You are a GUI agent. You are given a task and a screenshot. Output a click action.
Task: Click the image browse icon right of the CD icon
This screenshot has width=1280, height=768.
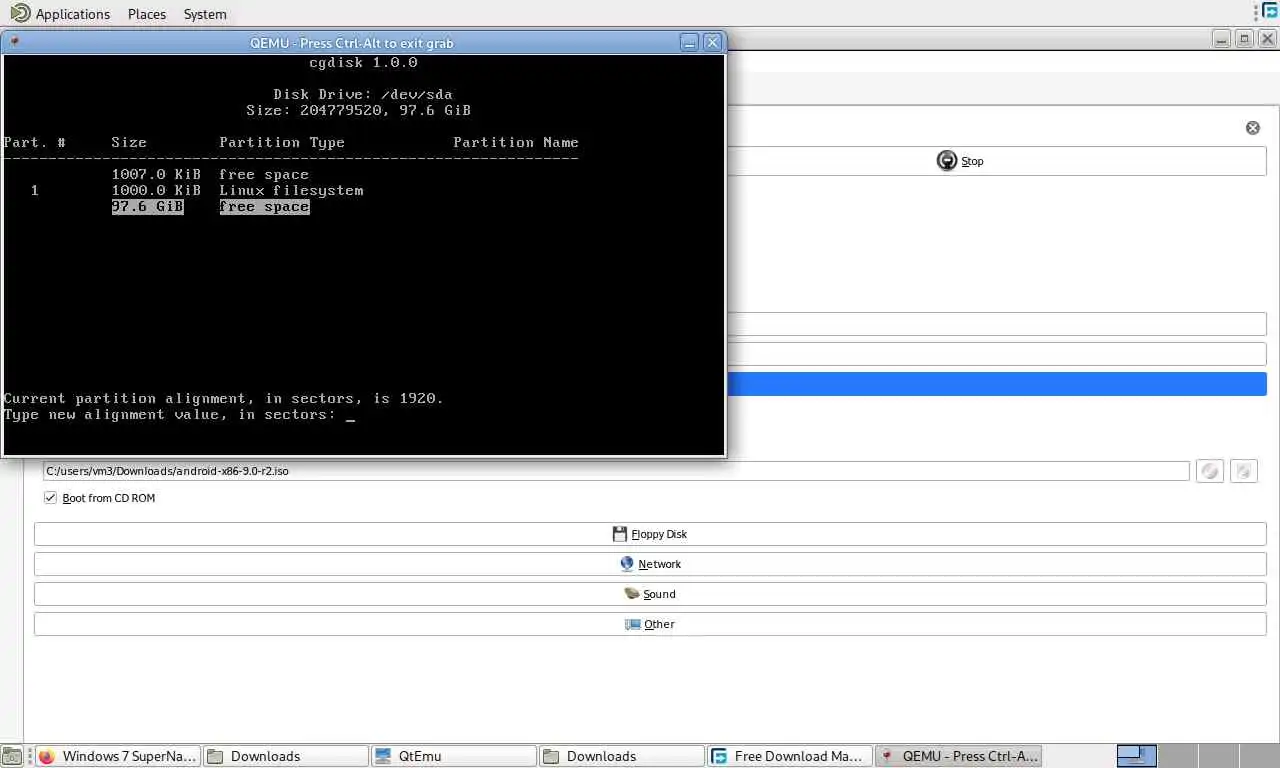1243,471
